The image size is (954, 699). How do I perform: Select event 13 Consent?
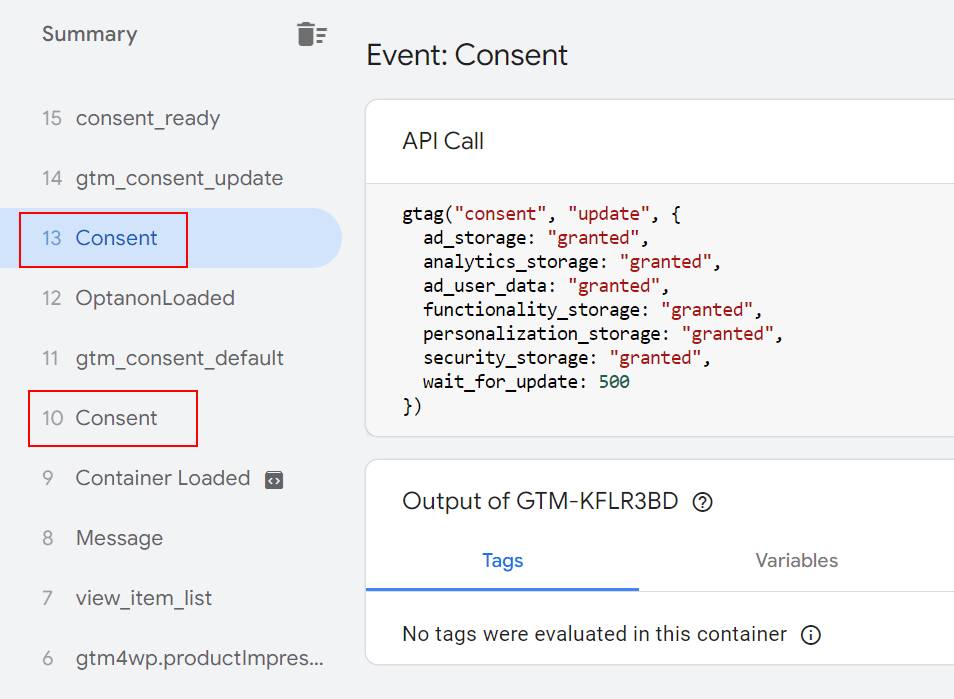coord(116,238)
